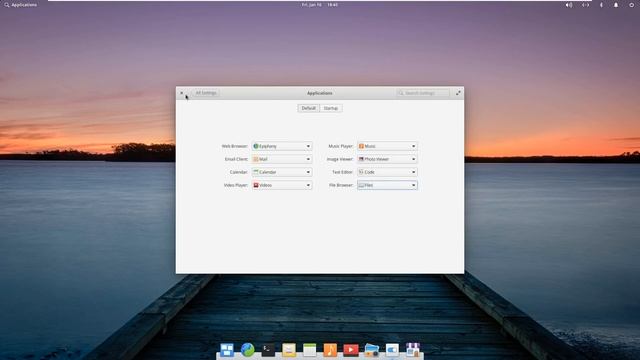Expand the Calendar default app dropdown
Image resolution: width=640 pixels, height=360 pixels.
tap(282, 172)
